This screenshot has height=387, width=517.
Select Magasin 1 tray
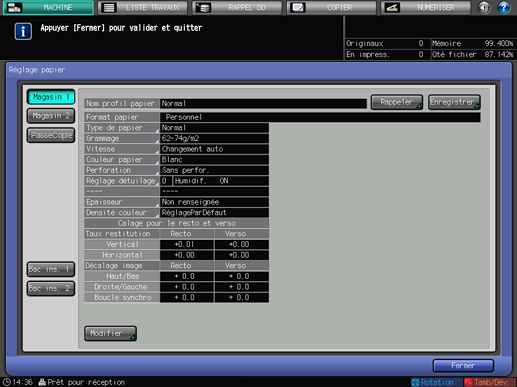click(x=51, y=97)
